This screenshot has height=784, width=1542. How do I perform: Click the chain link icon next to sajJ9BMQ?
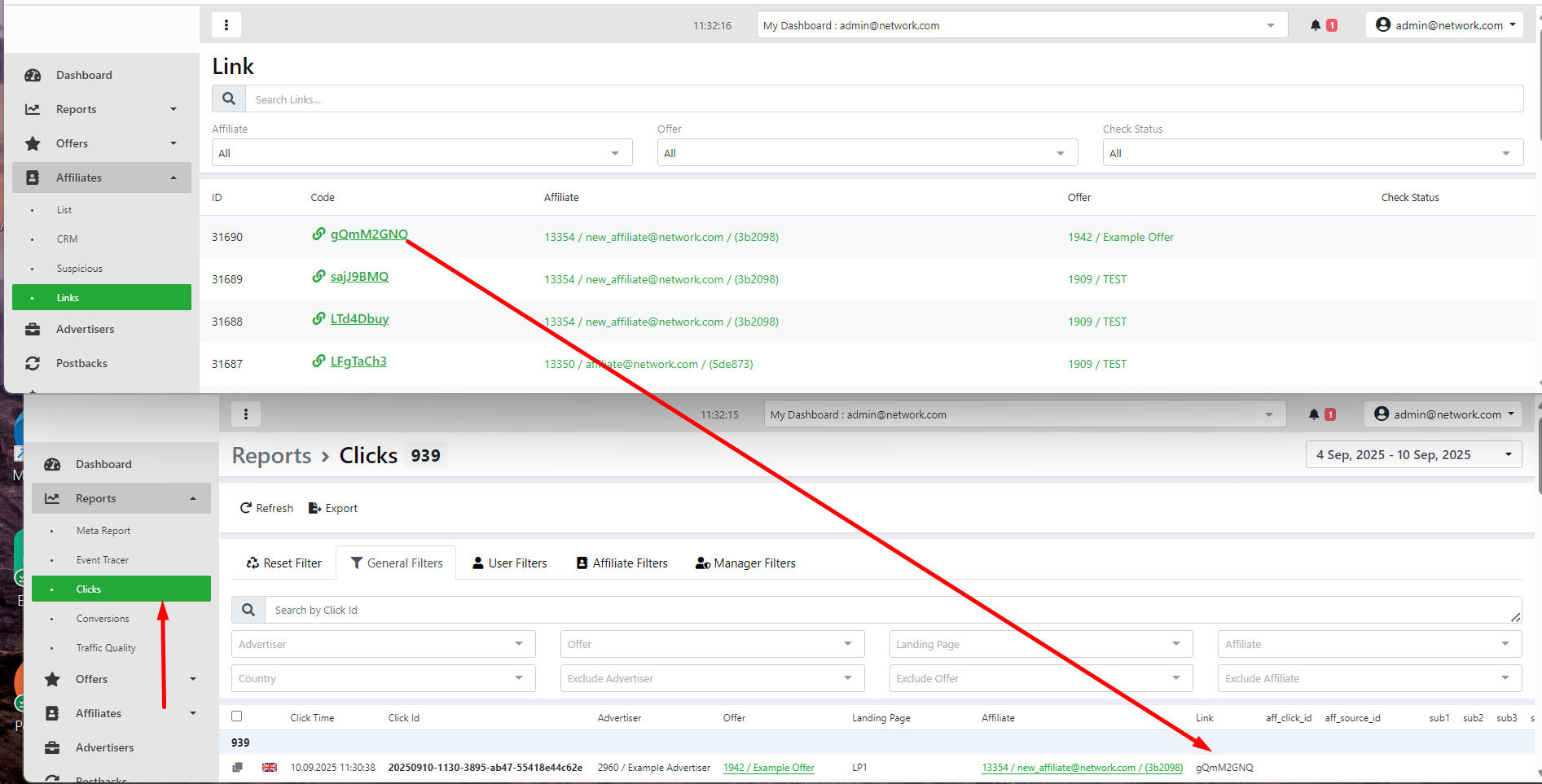tap(319, 277)
